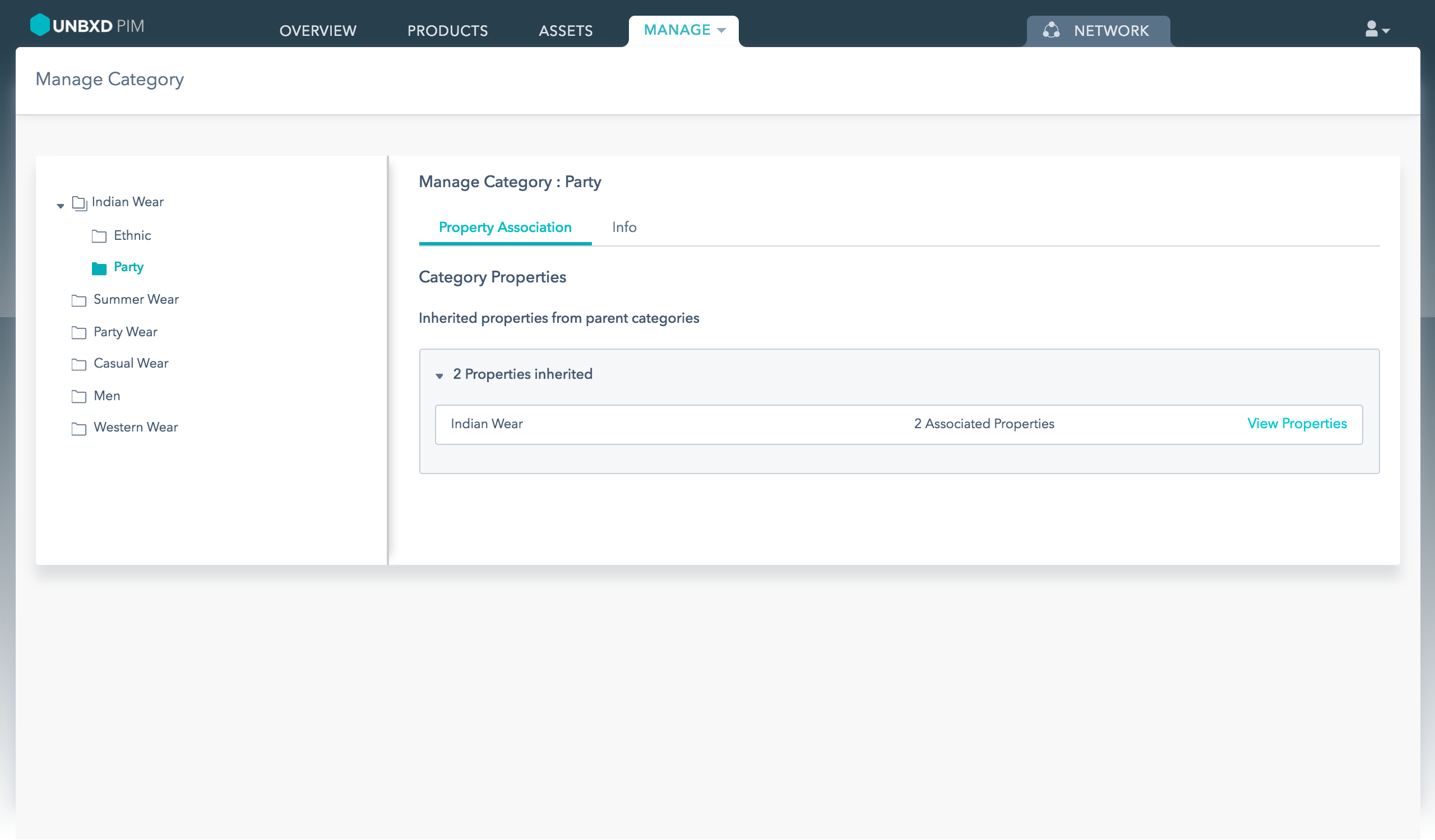The image size is (1435, 840).
Task: Go to the Overview menu
Action: (x=318, y=31)
